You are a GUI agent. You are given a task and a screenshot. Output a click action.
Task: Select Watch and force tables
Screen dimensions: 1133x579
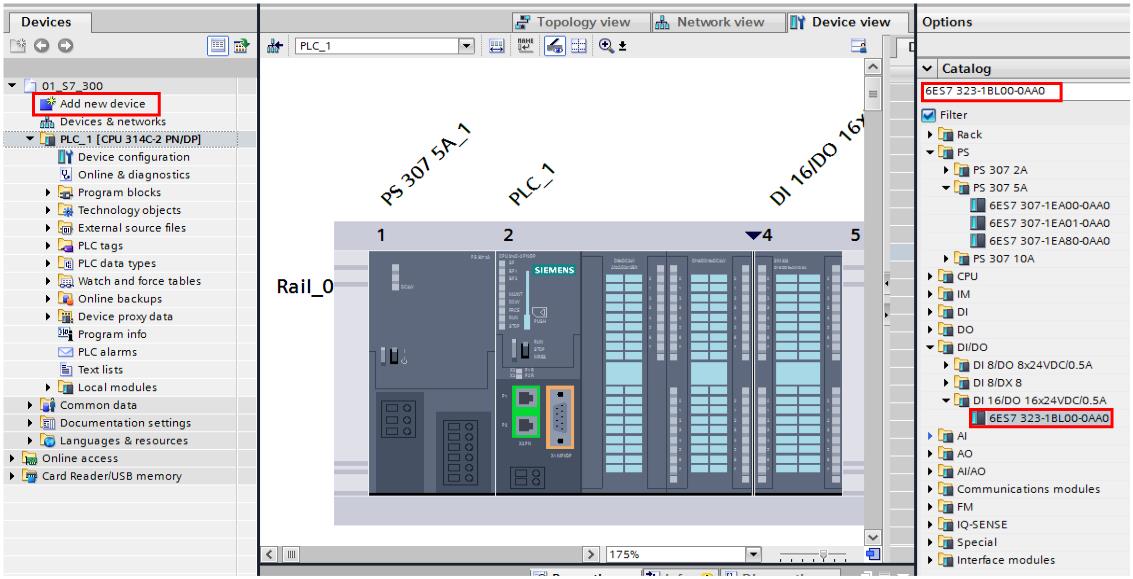[x=139, y=281]
